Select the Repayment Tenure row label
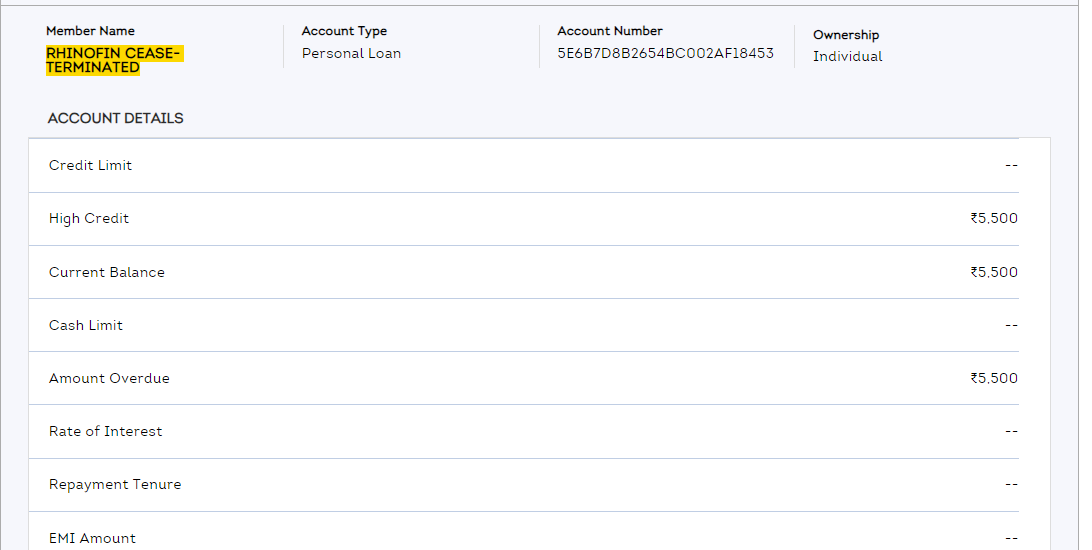 click(x=115, y=484)
